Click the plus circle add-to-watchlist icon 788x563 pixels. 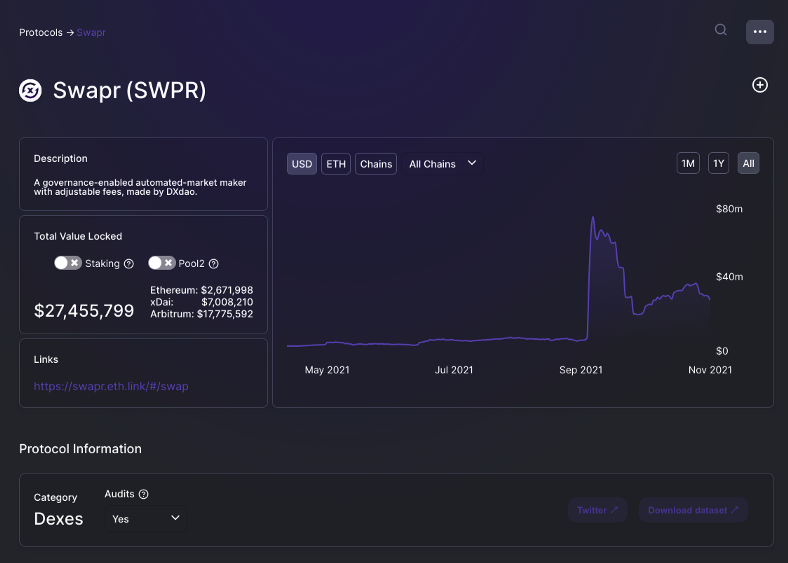coord(760,85)
